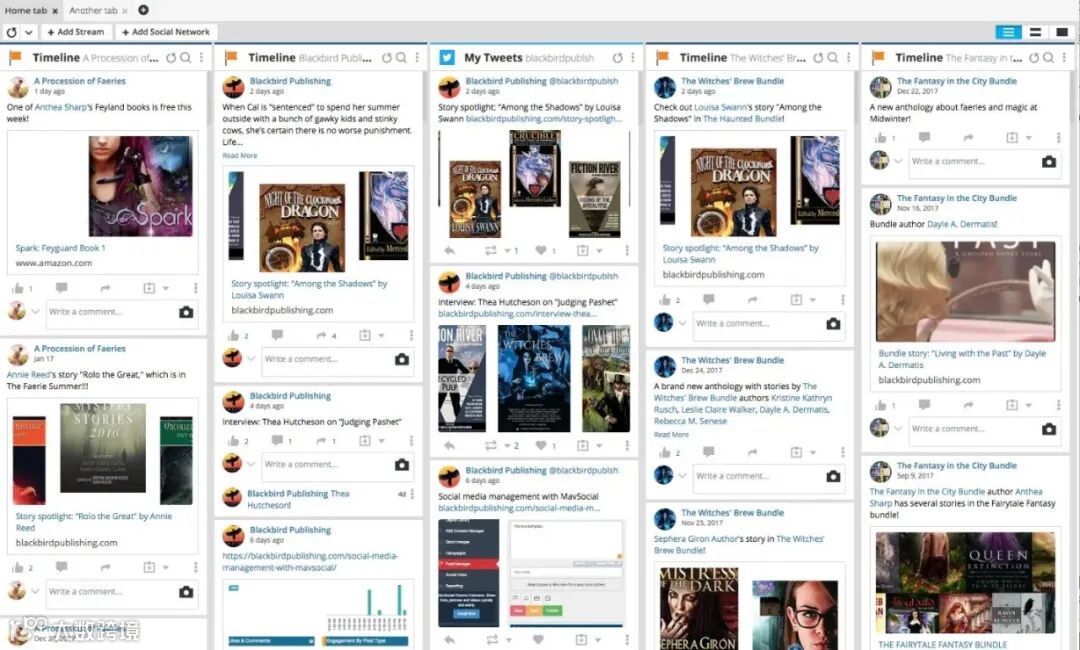Click the Add Social Network button
The width and height of the screenshot is (1080, 650).
click(x=166, y=32)
